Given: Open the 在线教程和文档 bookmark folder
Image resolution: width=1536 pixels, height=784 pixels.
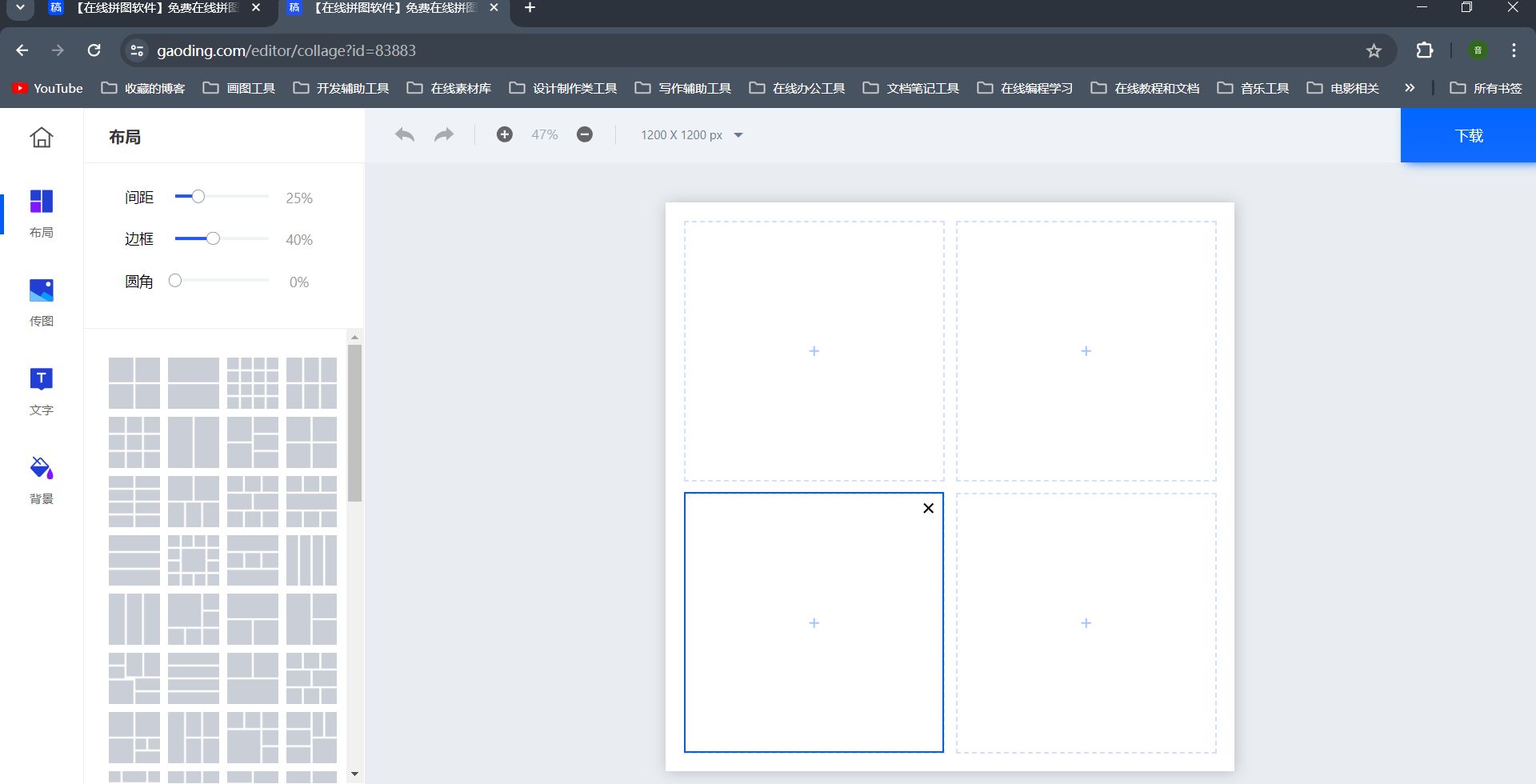Looking at the screenshot, I should pos(1145,88).
